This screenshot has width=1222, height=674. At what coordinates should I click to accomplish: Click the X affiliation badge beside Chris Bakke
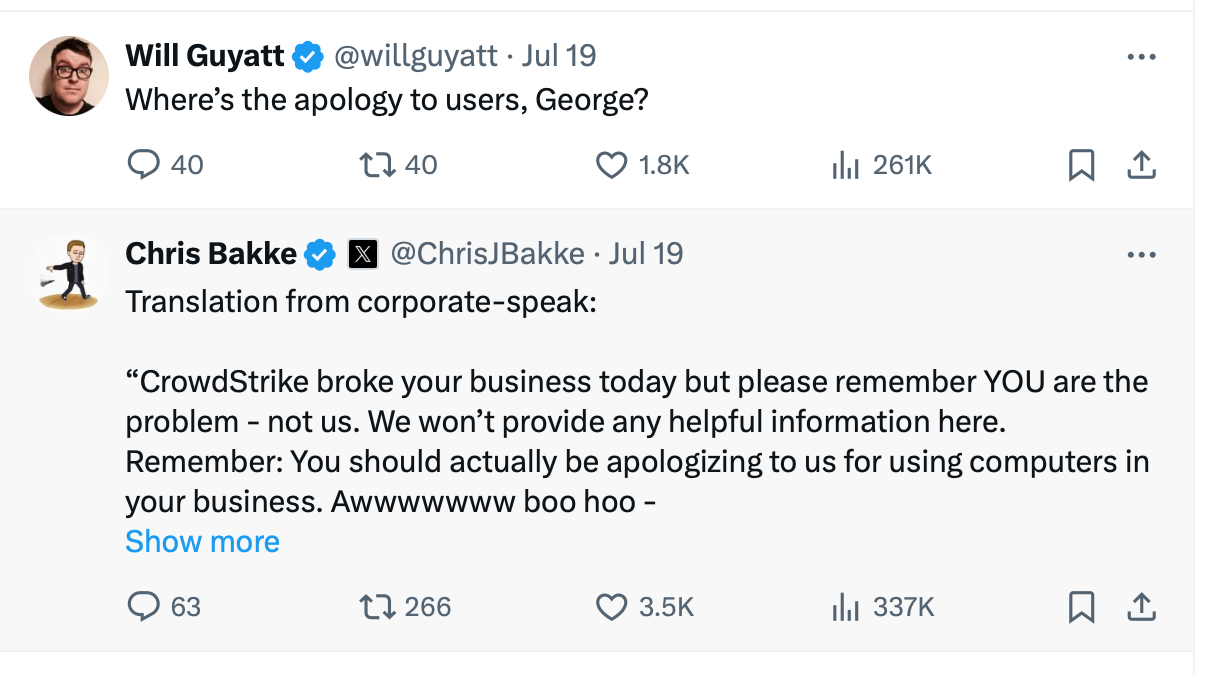[363, 255]
